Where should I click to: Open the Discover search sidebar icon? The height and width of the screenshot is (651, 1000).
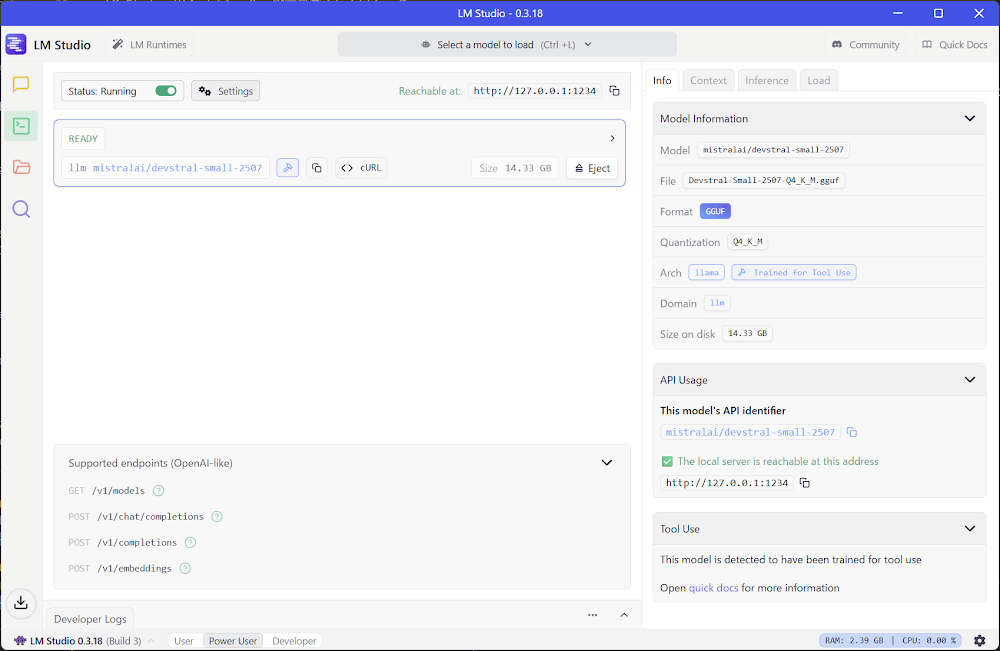21,208
